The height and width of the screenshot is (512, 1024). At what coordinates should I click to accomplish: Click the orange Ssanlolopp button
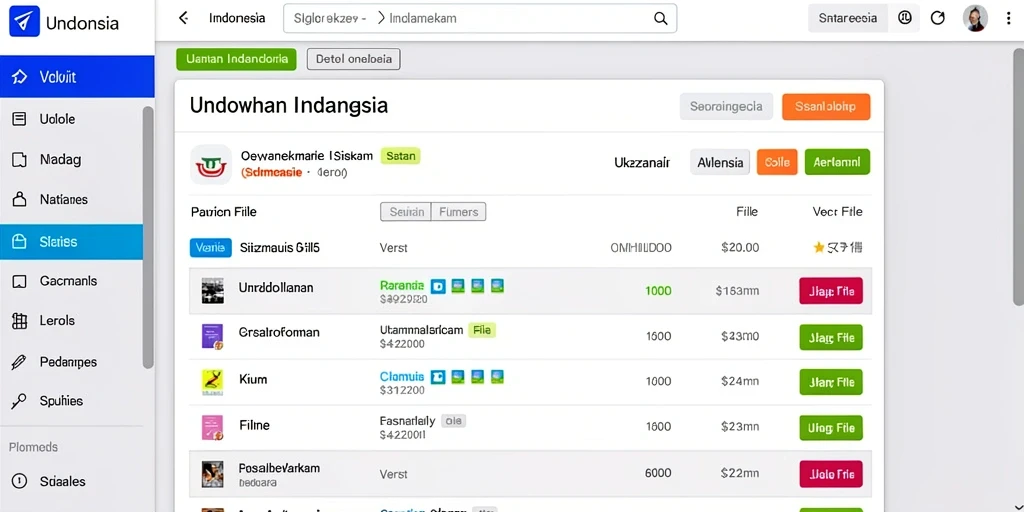[826, 106]
